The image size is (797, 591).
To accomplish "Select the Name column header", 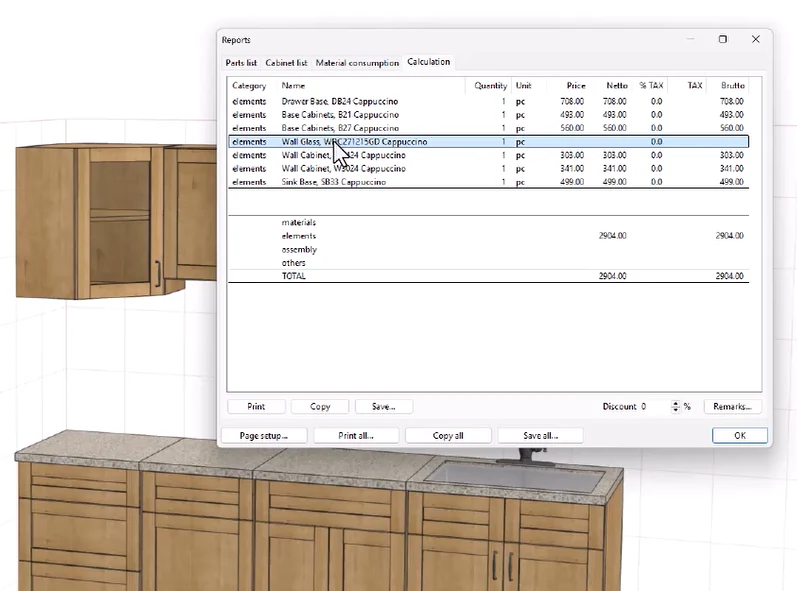I will (x=293, y=85).
